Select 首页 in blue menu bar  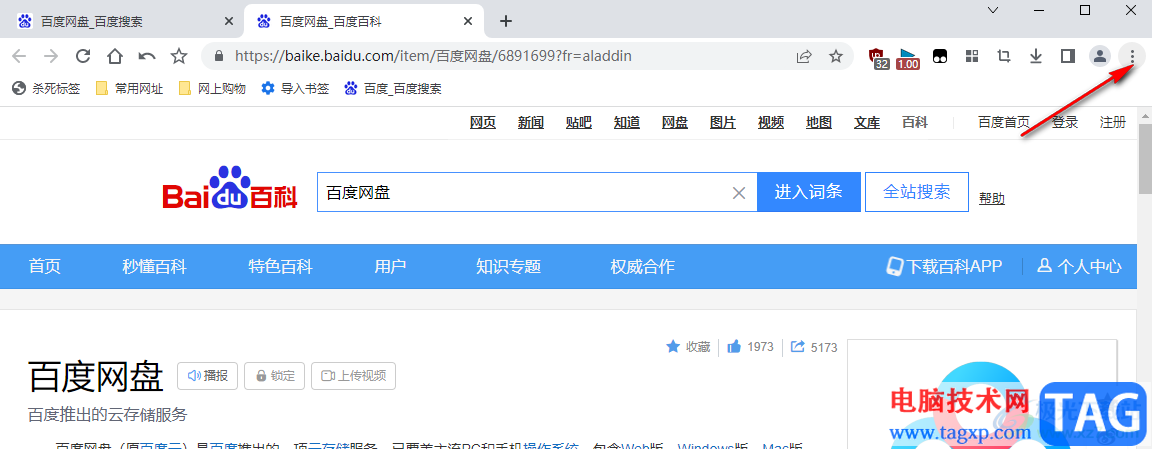point(44,267)
